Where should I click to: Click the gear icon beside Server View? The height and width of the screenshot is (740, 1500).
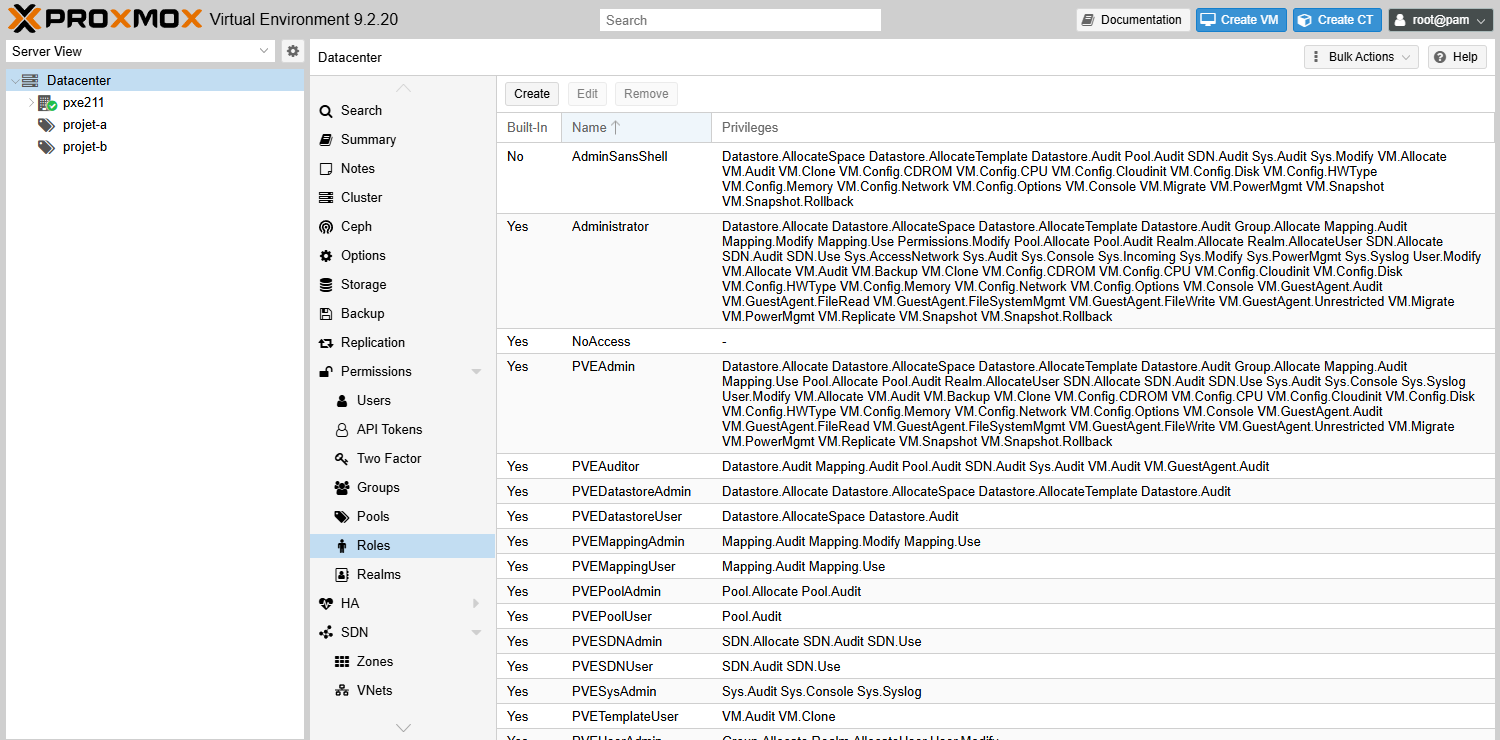292,51
